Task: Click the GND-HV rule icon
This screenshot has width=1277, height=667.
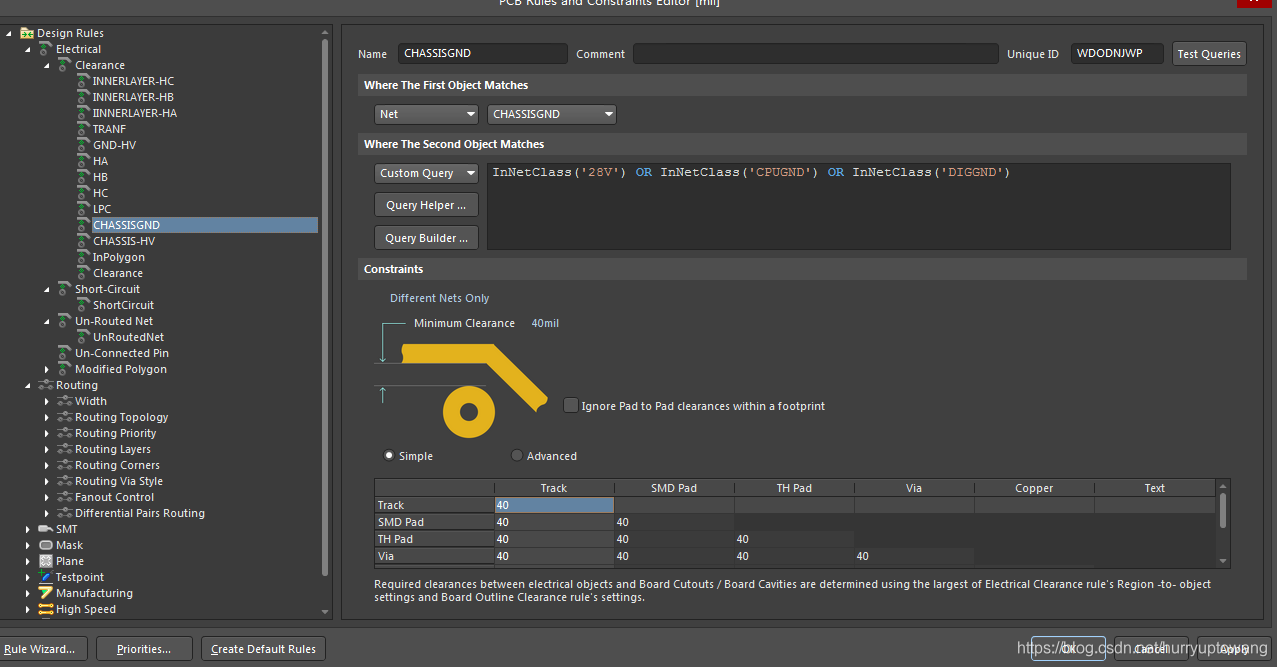Action: coord(84,145)
